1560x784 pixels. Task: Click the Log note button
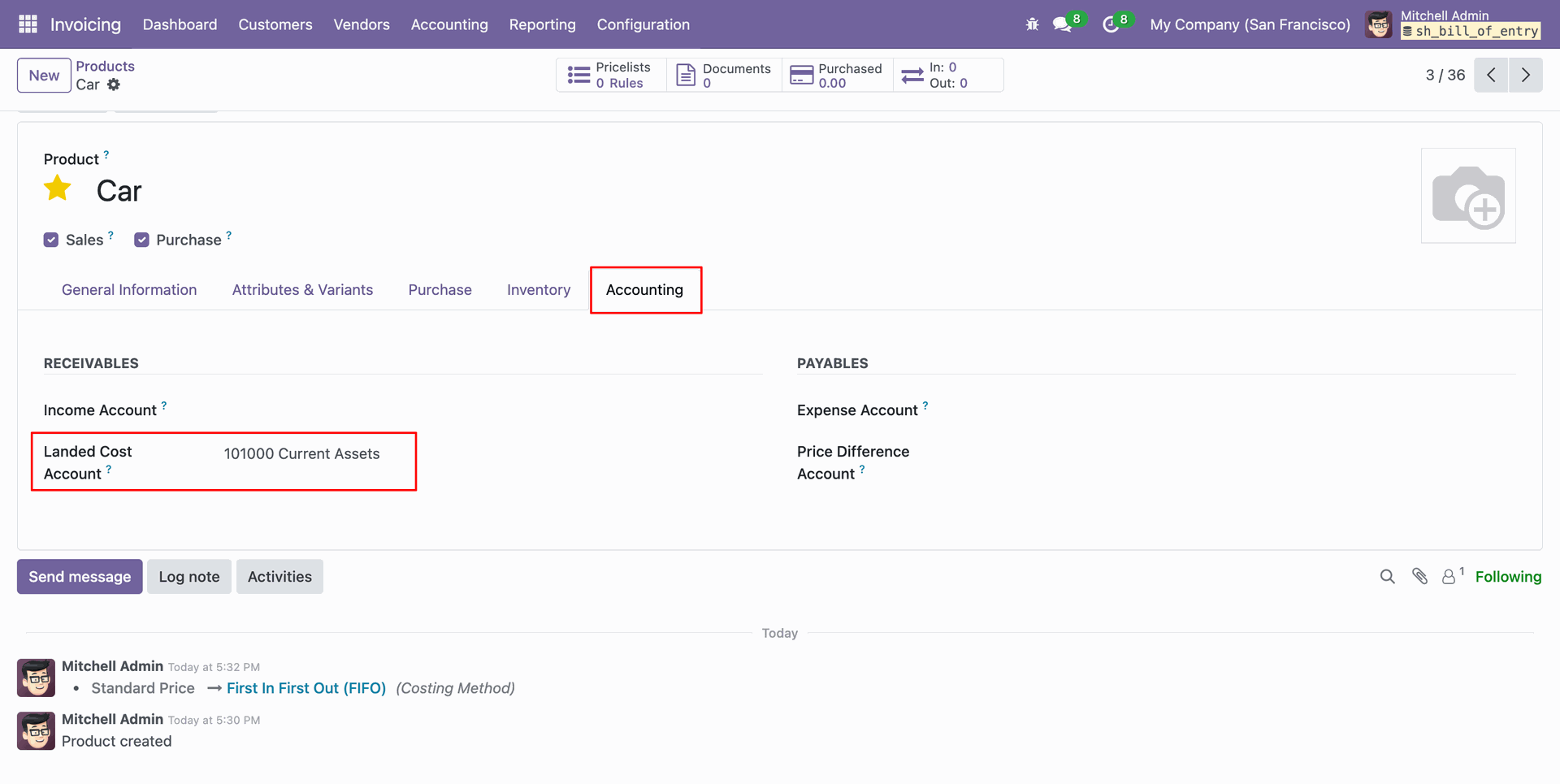(189, 577)
